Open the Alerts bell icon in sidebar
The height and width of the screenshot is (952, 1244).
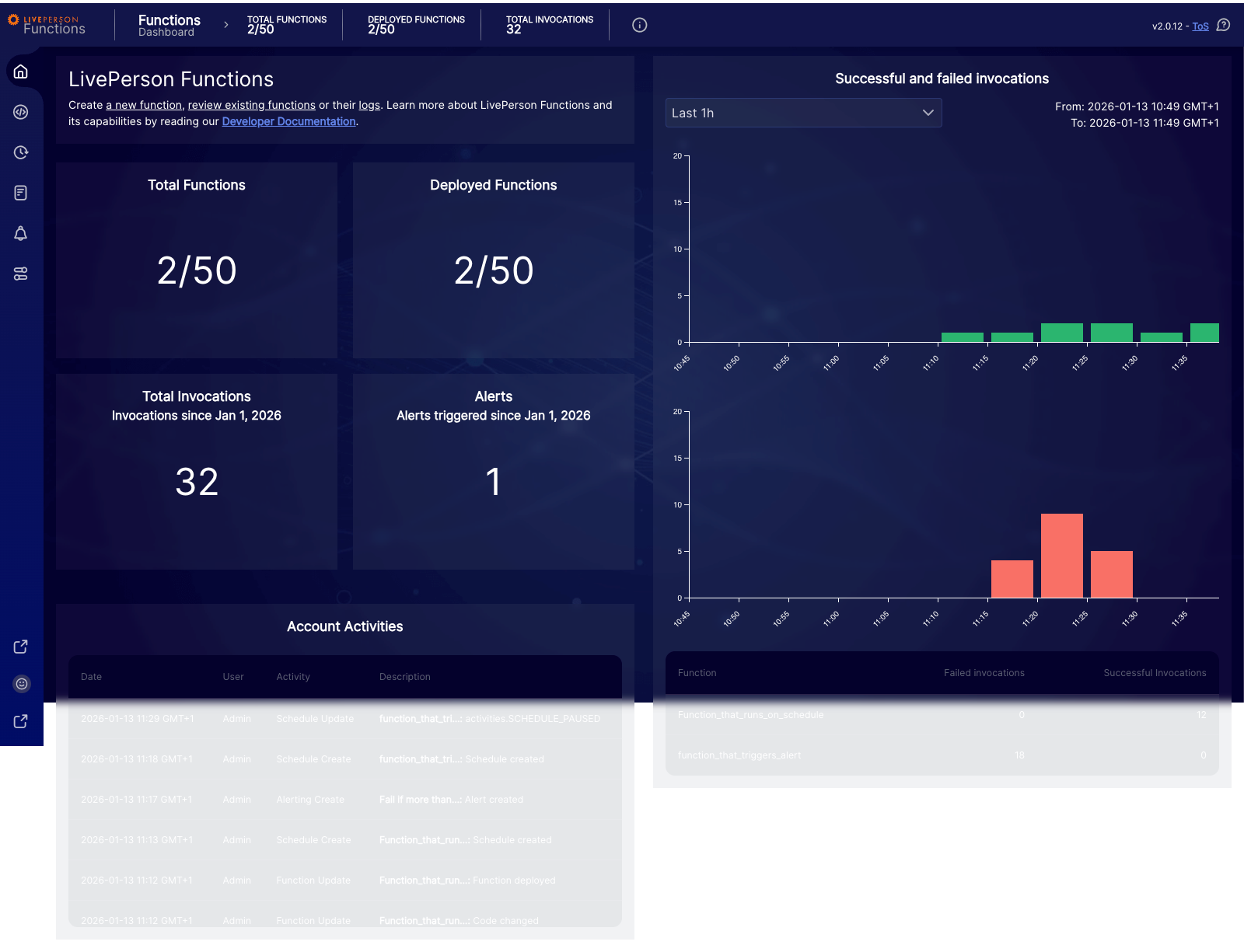(21, 233)
